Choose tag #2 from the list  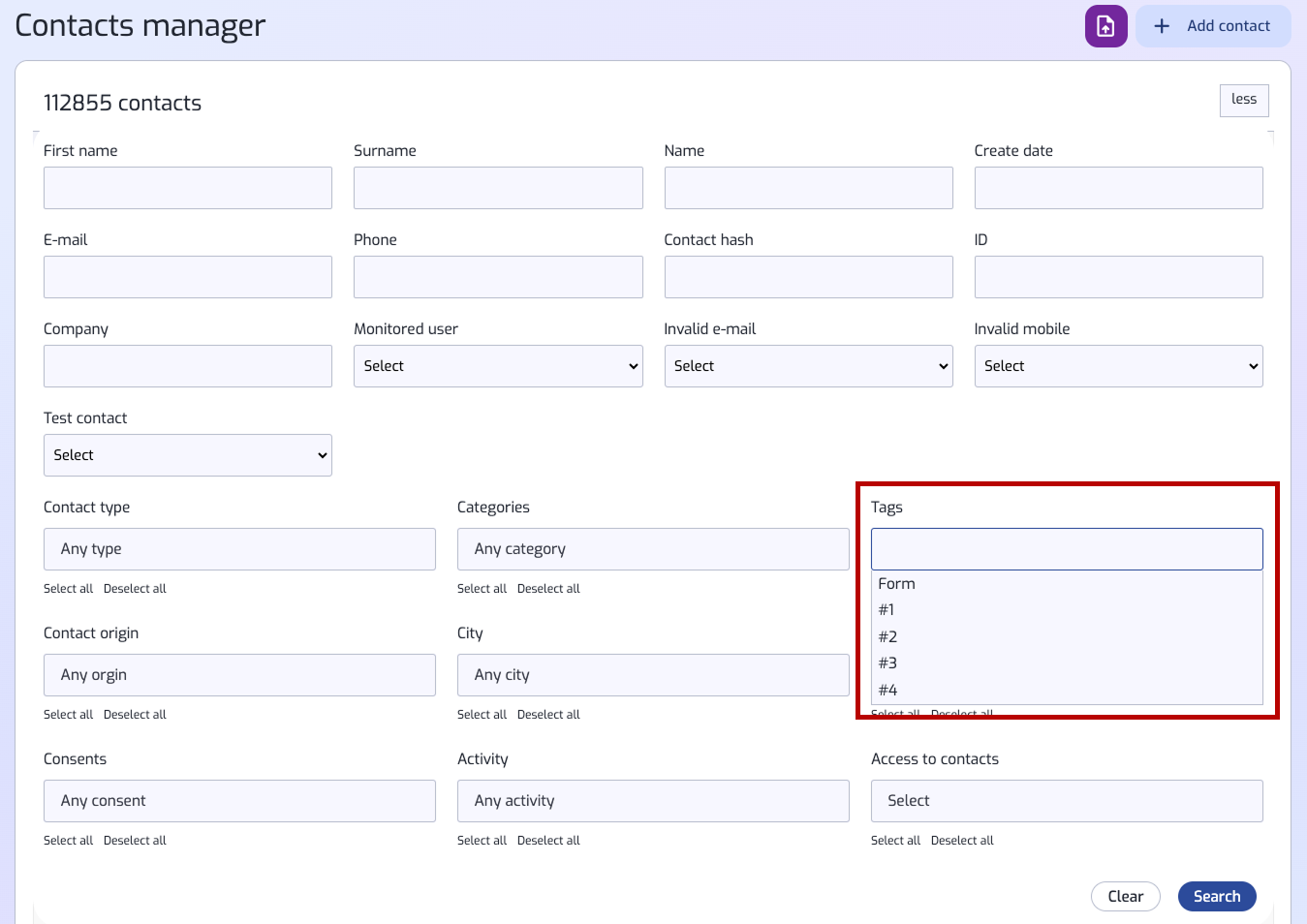coord(888,636)
